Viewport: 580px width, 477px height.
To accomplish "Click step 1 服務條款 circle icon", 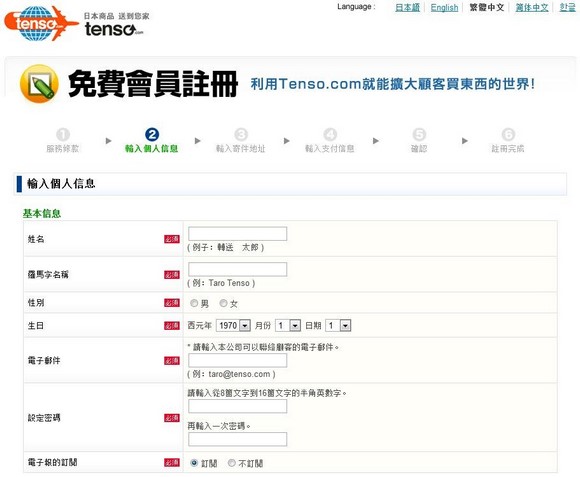I will pyautogui.click(x=63, y=135).
